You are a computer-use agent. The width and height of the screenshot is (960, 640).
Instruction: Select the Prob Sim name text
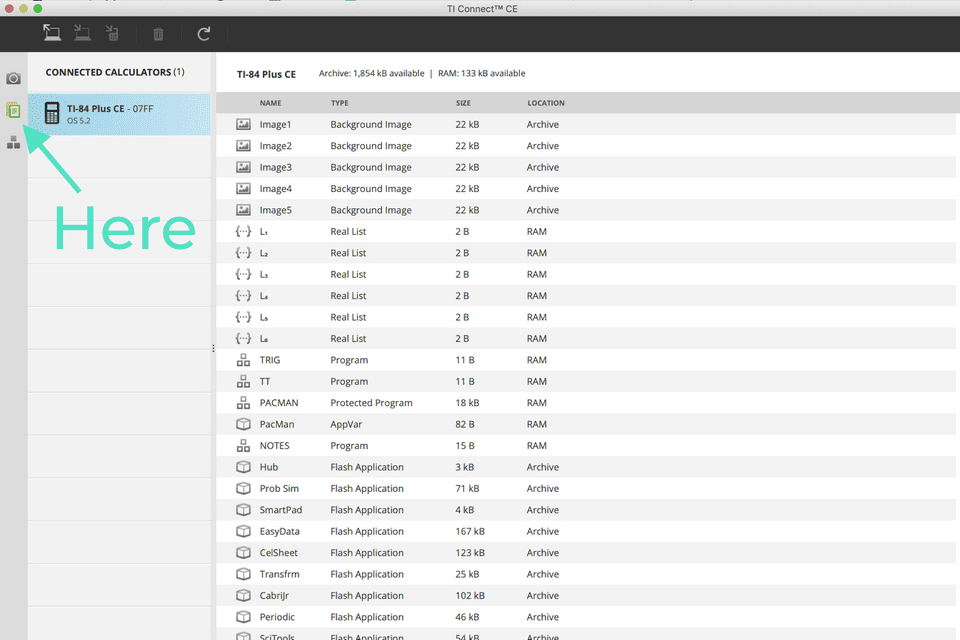[279, 488]
